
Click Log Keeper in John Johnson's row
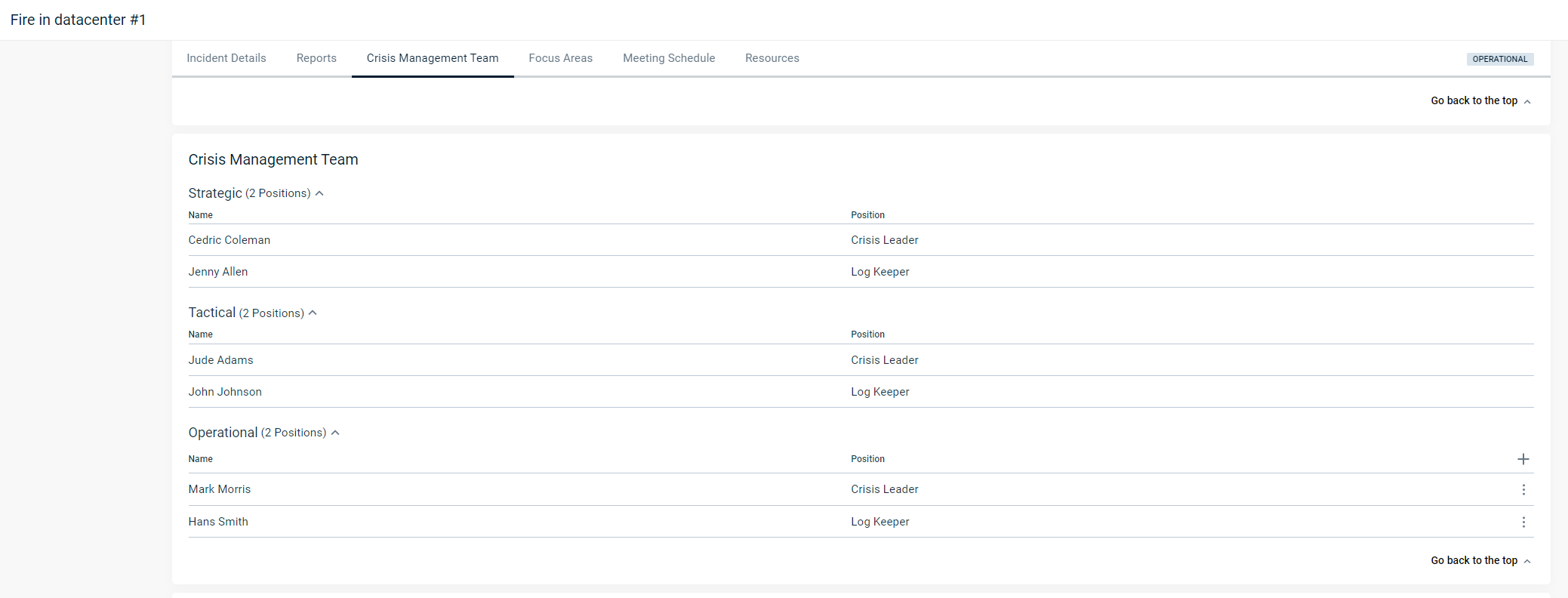pos(879,392)
